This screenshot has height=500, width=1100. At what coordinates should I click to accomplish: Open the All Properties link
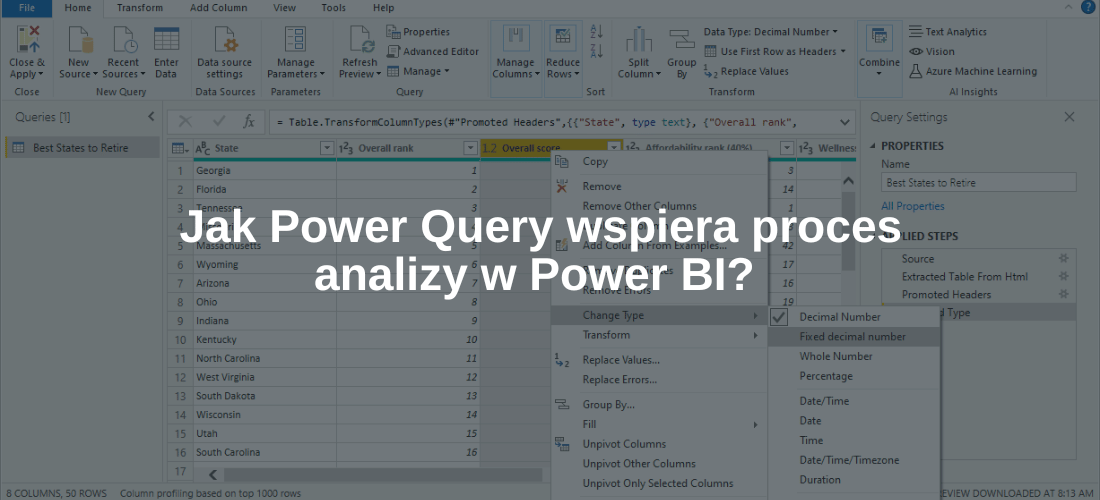click(913, 206)
